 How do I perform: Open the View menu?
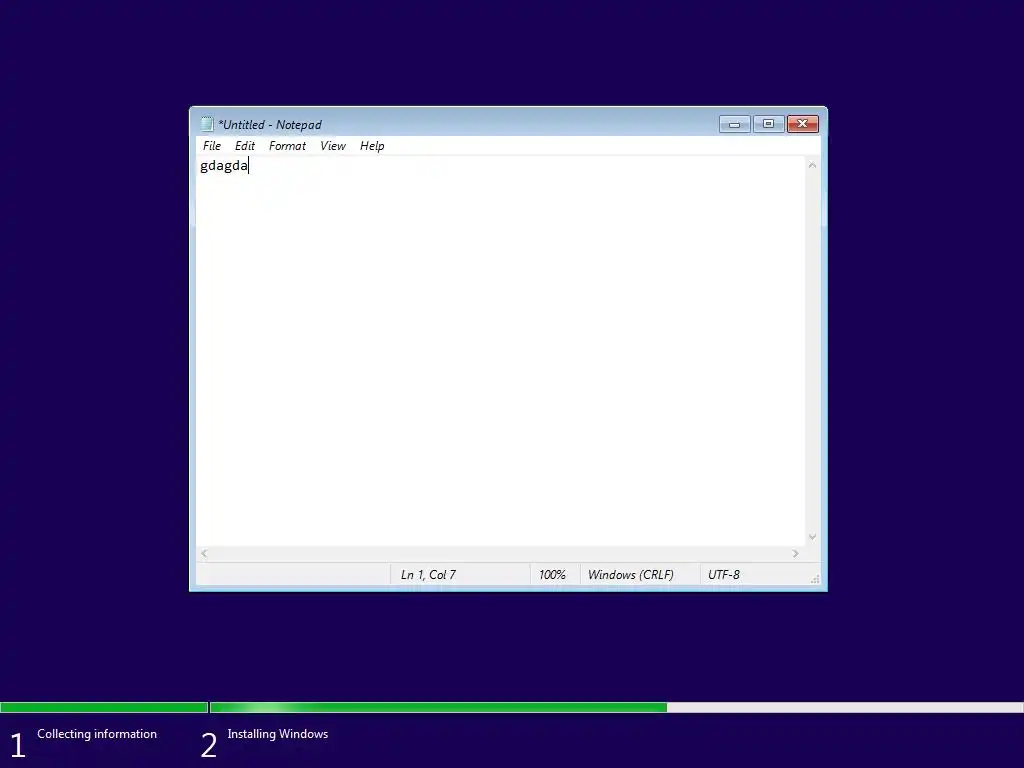point(332,146)
